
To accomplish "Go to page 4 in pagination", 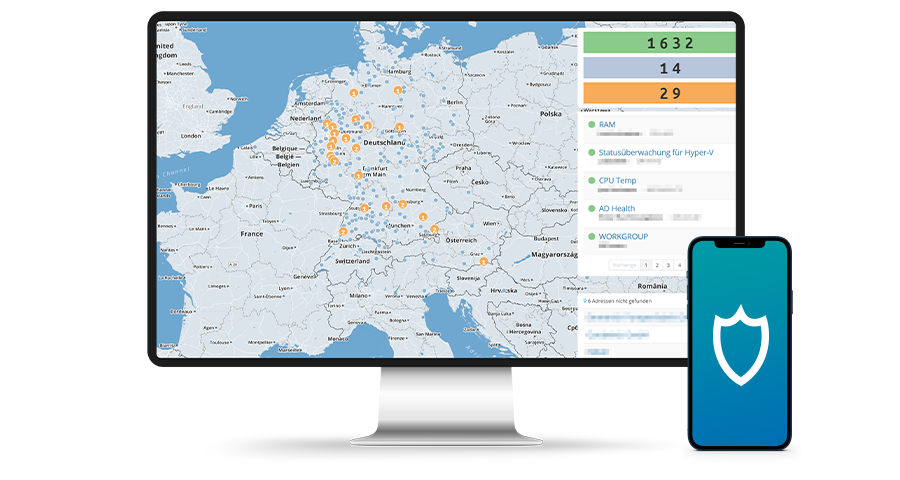I will 680,265.
